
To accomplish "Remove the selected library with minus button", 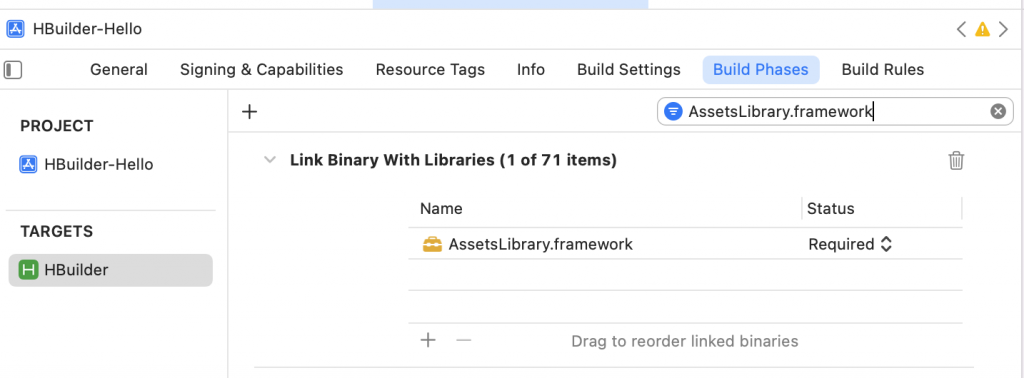I will [464, 340].
